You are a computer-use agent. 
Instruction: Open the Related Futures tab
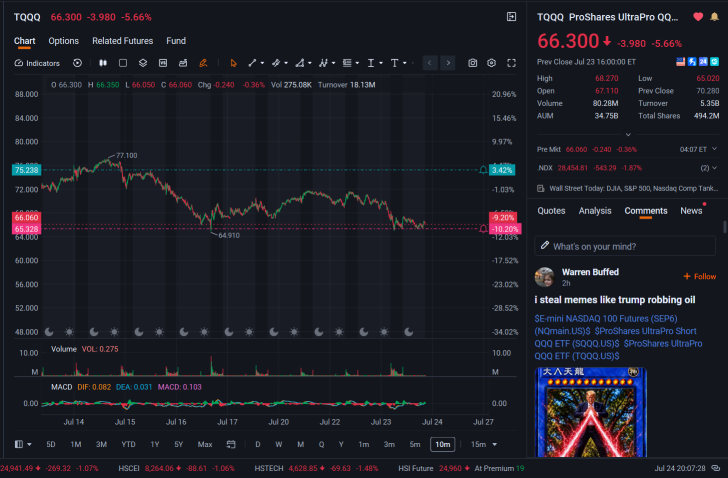123,41
